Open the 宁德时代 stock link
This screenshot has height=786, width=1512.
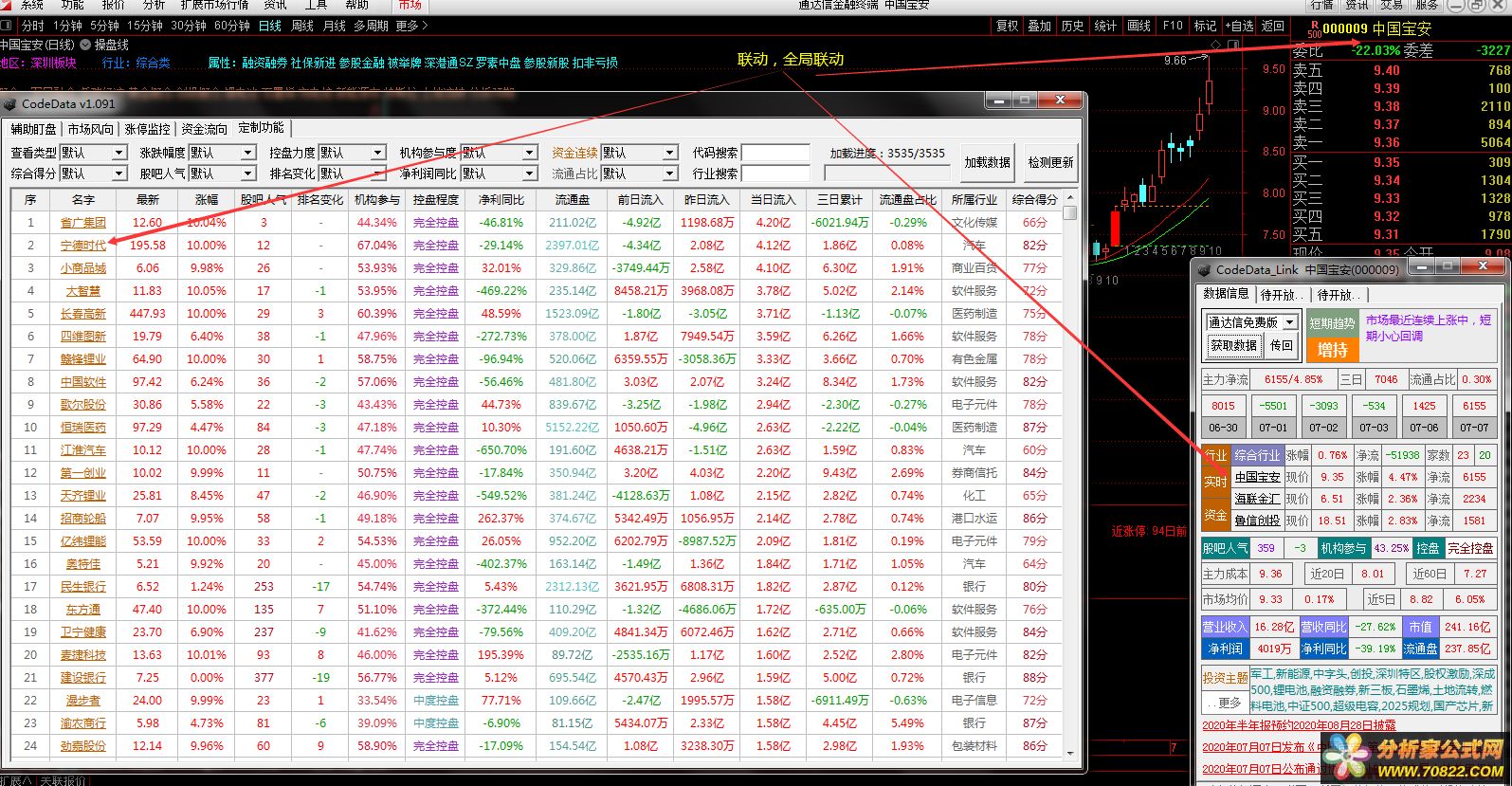pos(83,246)
